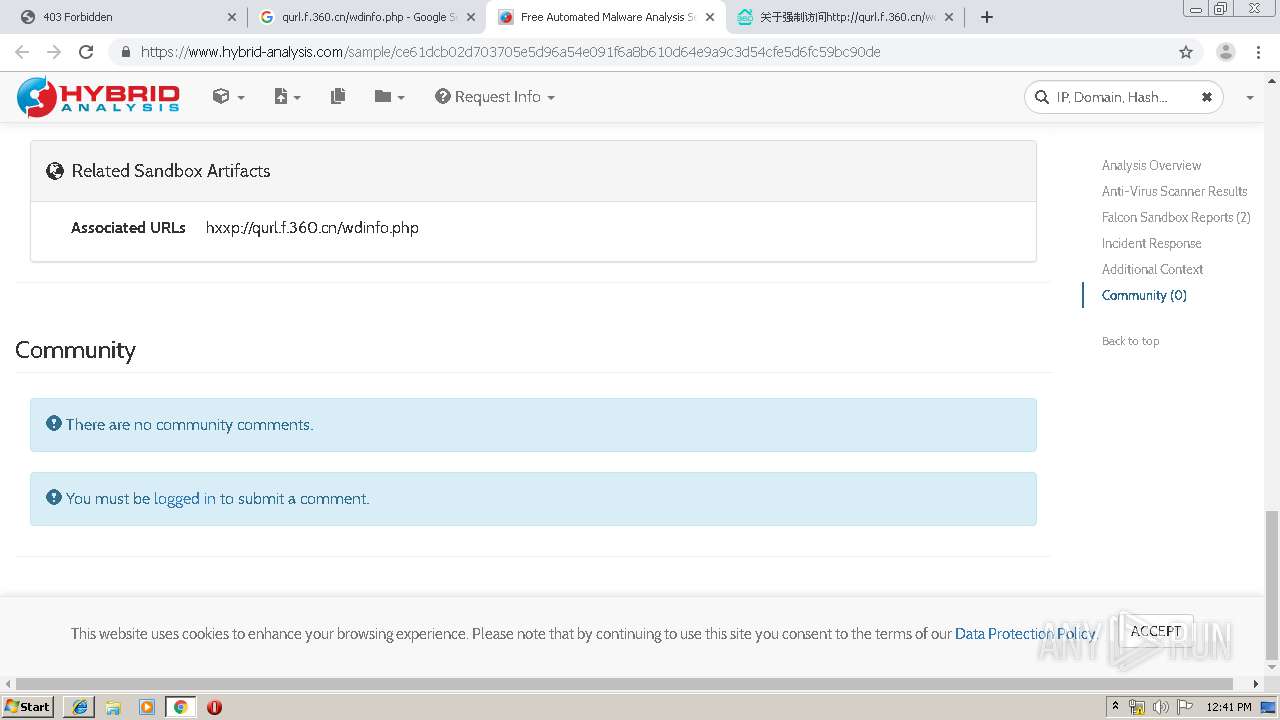
Task: Click the Community heading
Action: click(x=75, y=350)
